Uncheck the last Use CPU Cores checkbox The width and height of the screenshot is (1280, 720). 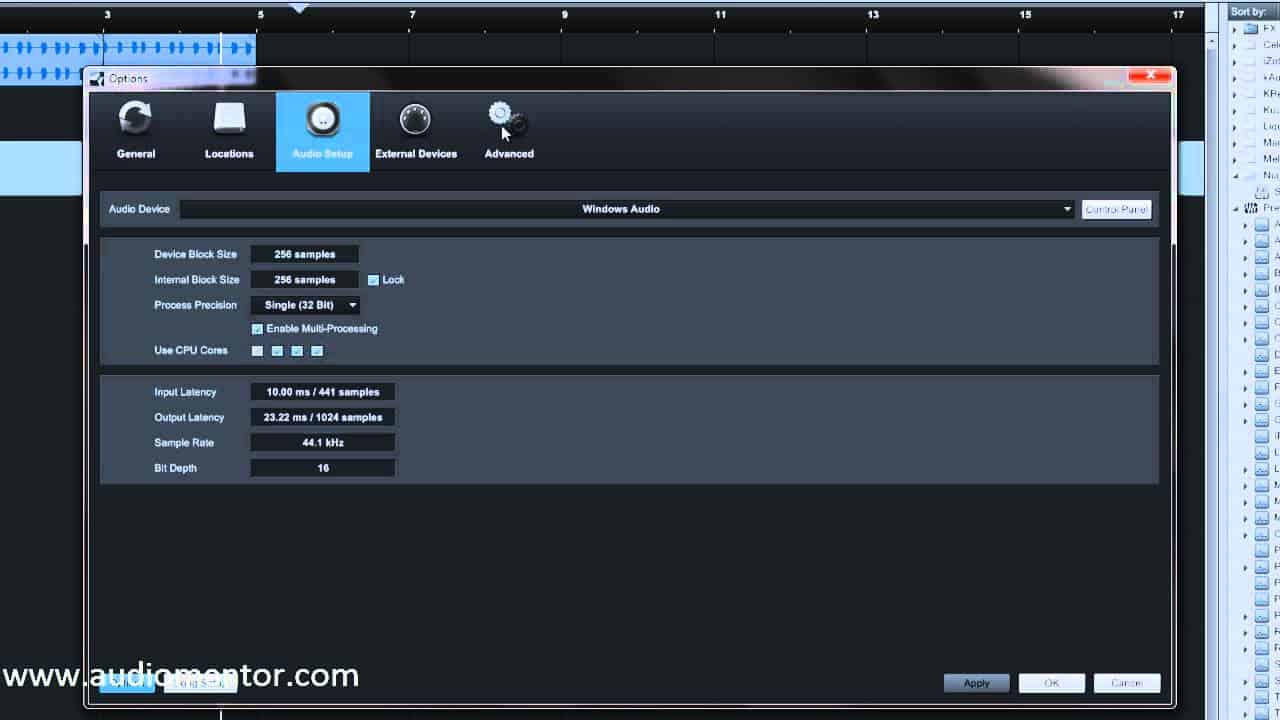(317, 351)
